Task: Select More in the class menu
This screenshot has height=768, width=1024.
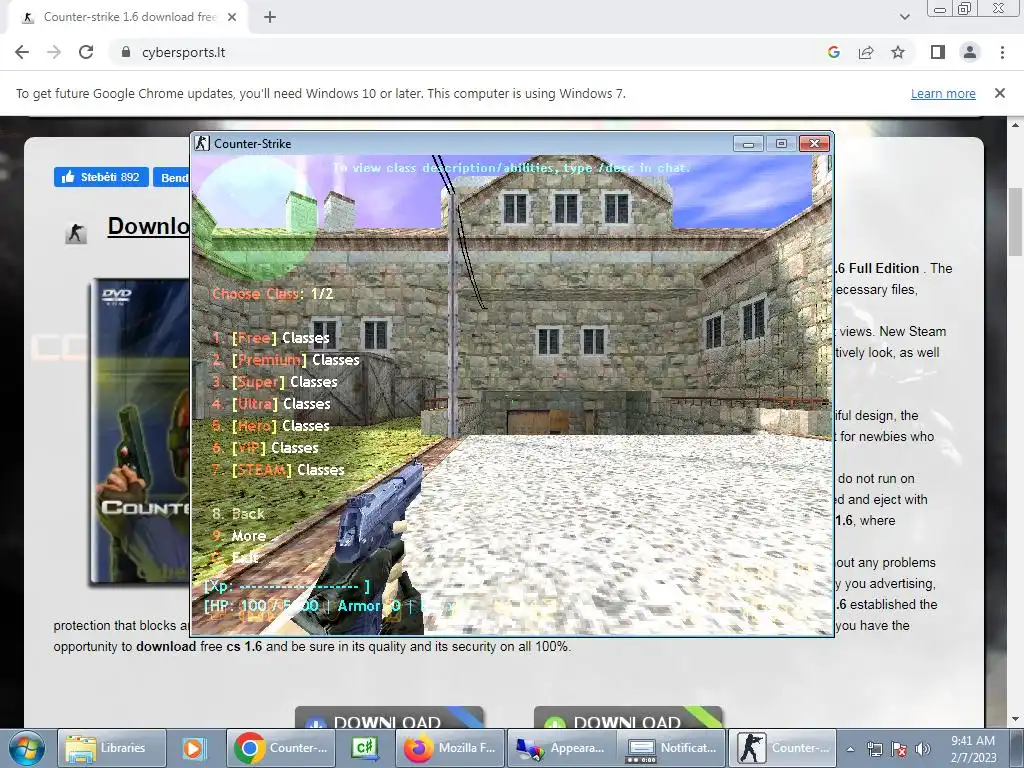Action: (x=239, y=536)
